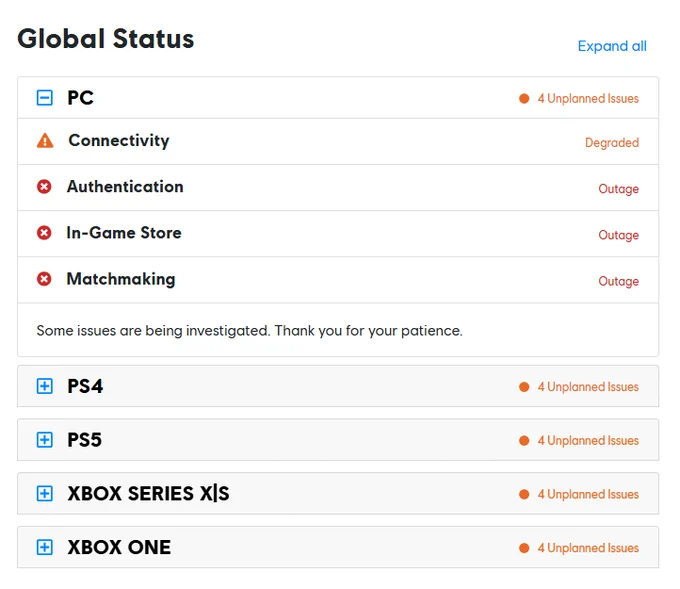
Task: Click the Matchmaking outage X icon
Action: click(44, 278)
